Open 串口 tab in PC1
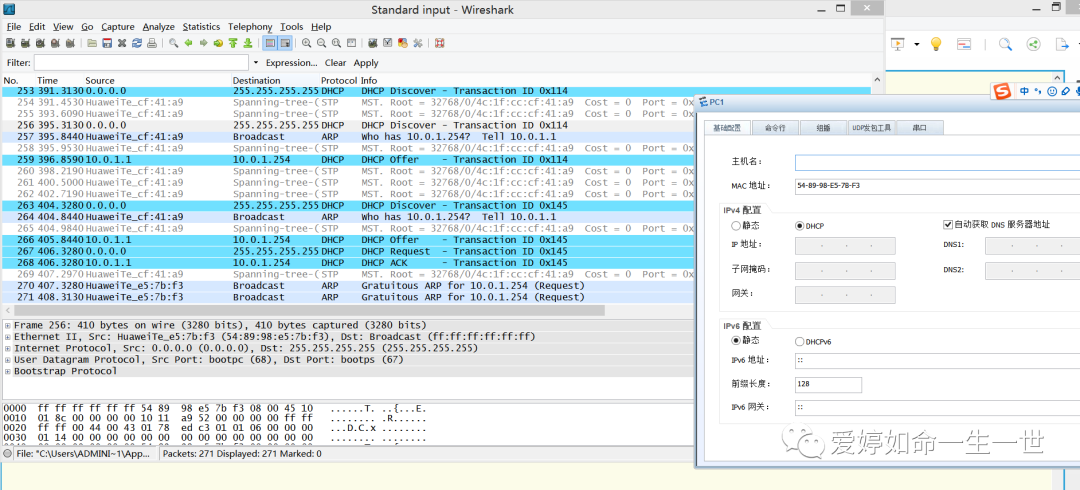 pyautogui.click(x=920, y=127)
